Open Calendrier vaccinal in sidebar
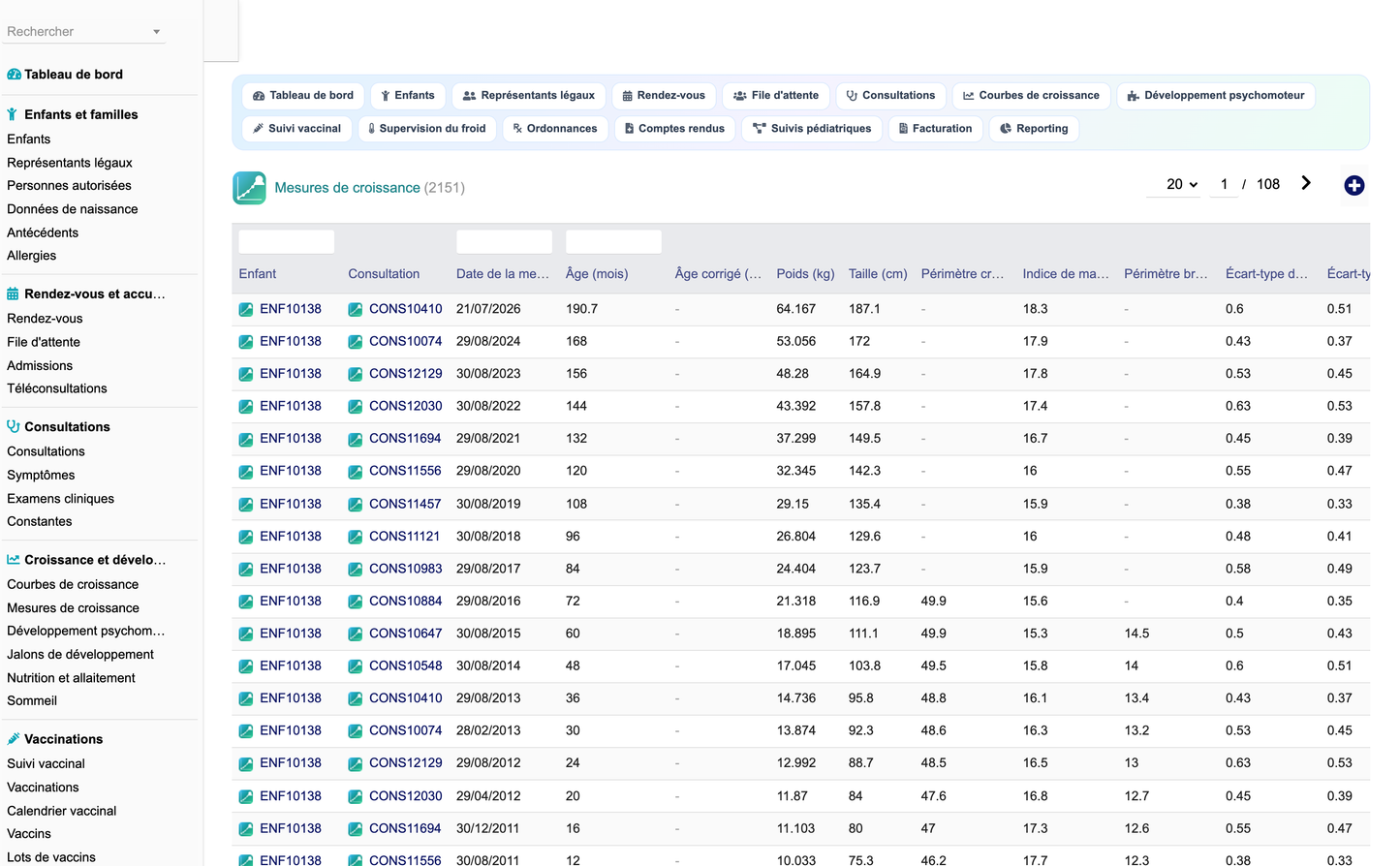The height and width of the screenshot is (866, 1400). click(62, 811)
